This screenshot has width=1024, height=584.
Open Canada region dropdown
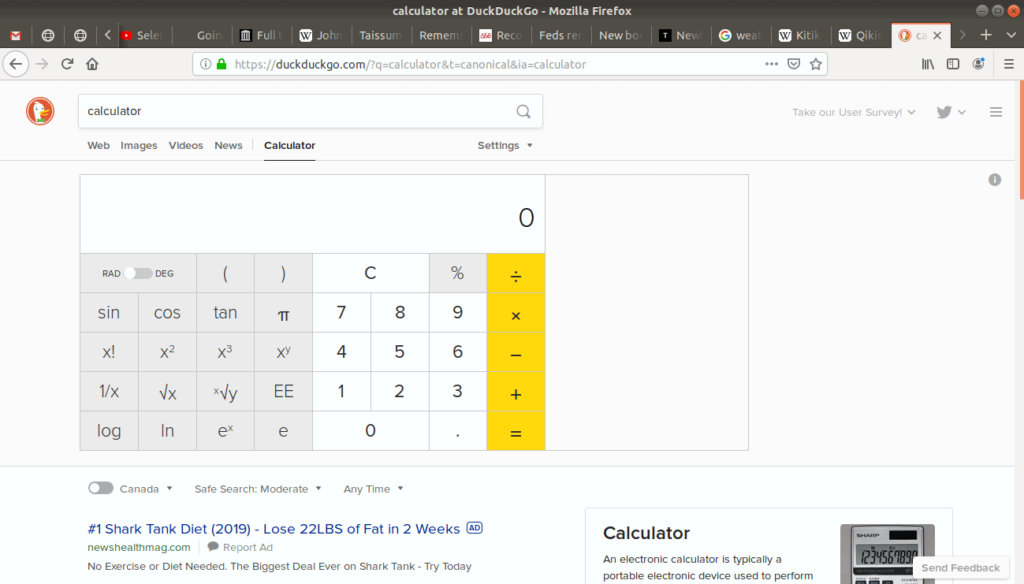click(146, 489)
